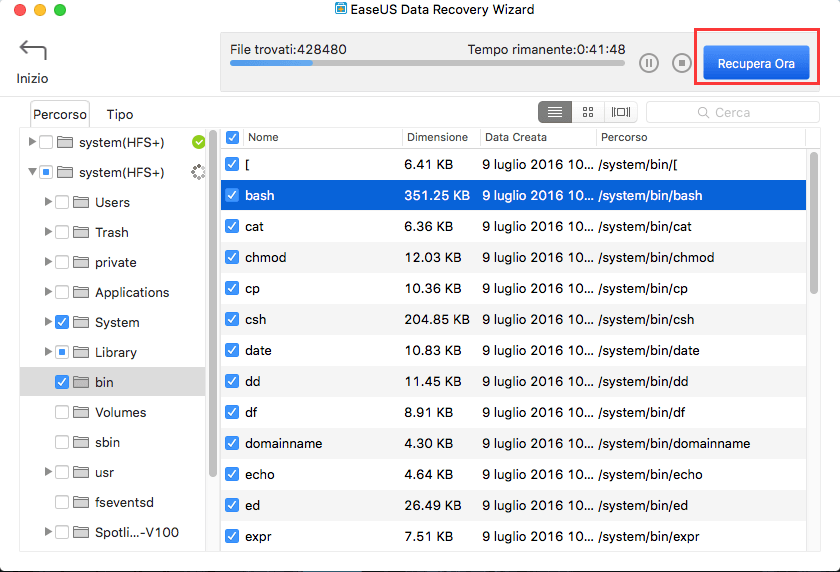Click the Library folder icon
This screenshot has width=840, height=572.
(81, 352)
